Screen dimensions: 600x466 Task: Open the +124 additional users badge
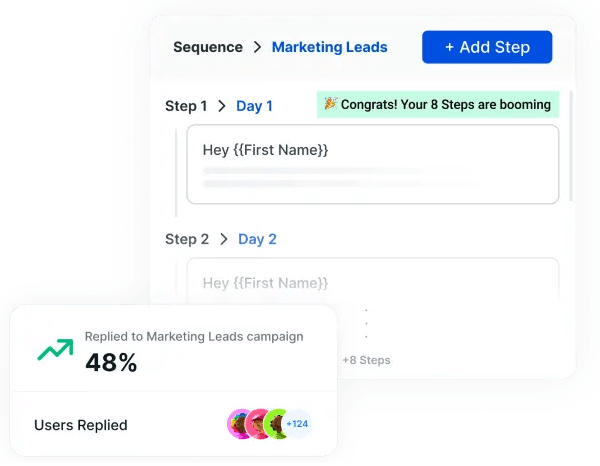tap(298, 424)
